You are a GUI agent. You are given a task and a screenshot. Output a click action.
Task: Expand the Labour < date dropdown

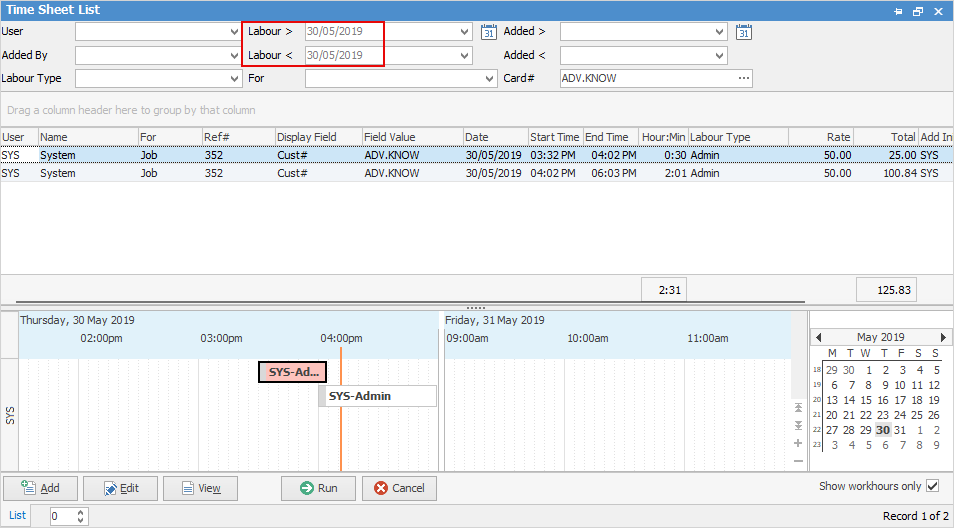coord(466,55)
